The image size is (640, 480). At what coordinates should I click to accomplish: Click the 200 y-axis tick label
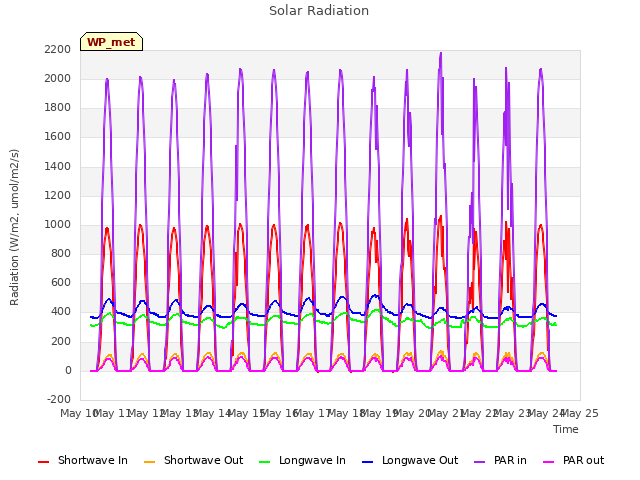pyautogui.click(x=61, y=341)
